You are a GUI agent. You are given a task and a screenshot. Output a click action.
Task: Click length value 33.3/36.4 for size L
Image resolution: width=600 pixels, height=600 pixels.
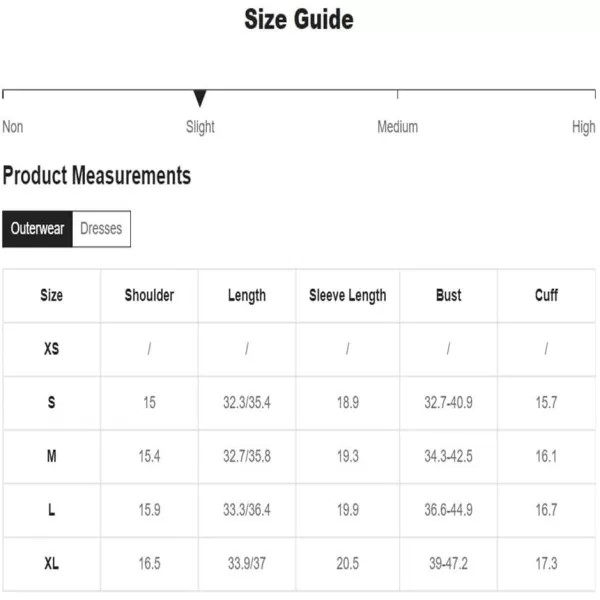(x=247, y=510)
